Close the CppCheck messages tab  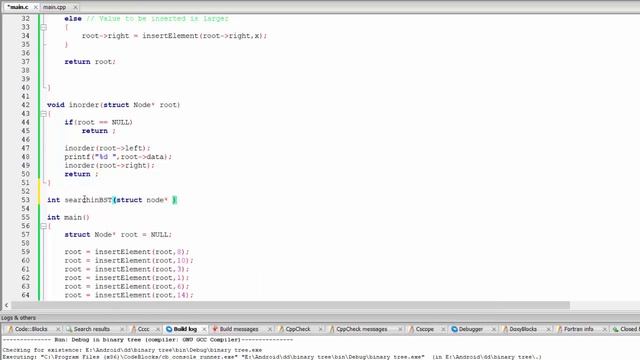point(400,329)
